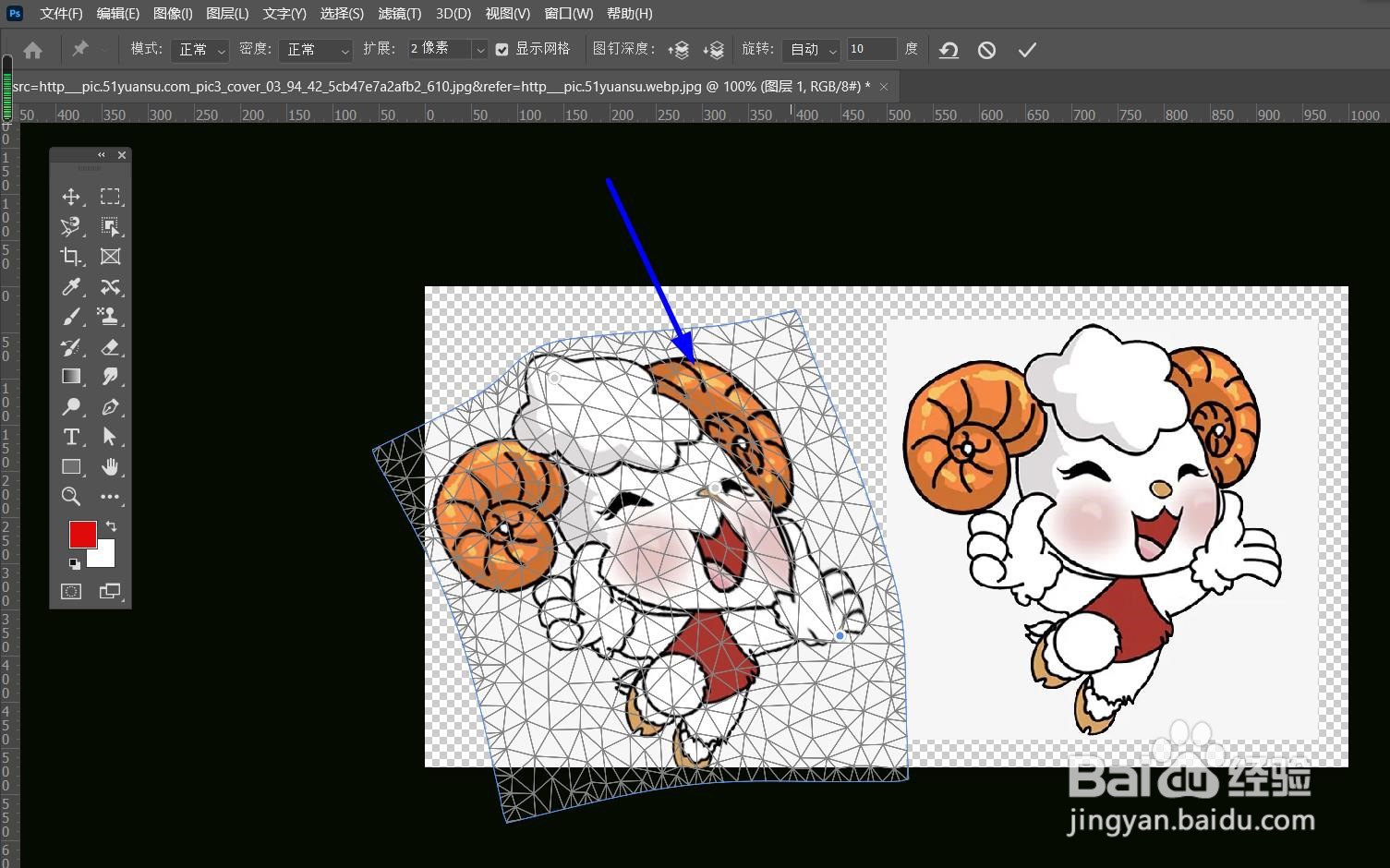This screenshot has width=1390, height=868.
Task: Open the 模式 dropdown showing 正常
Action: [199, 50]
